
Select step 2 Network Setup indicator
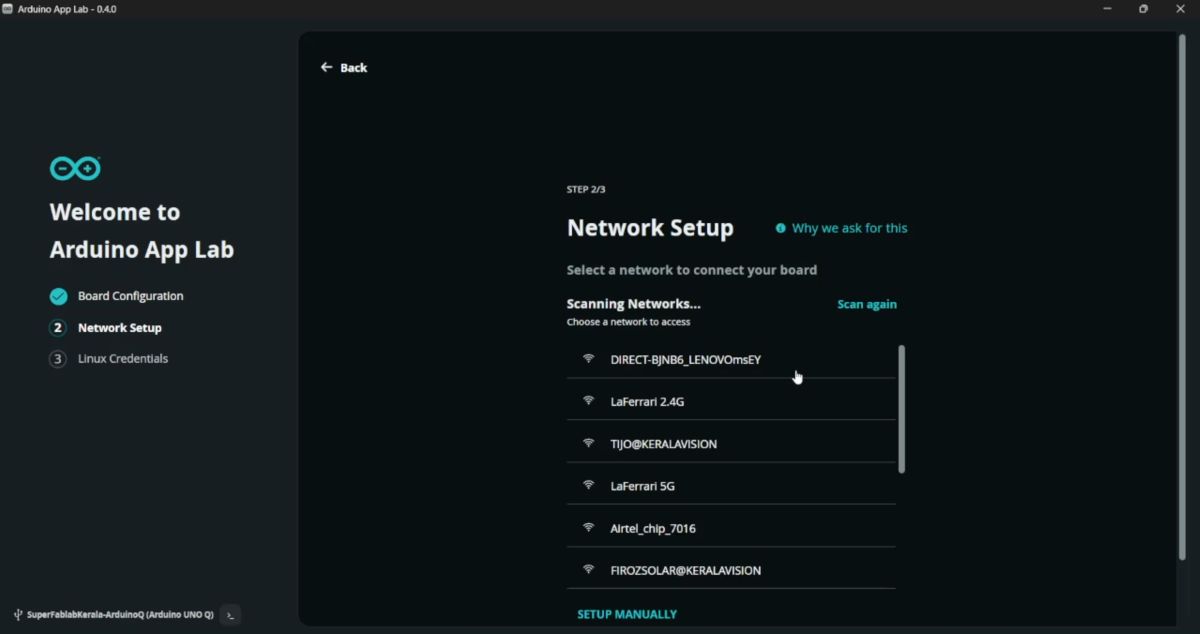(57, 327)
